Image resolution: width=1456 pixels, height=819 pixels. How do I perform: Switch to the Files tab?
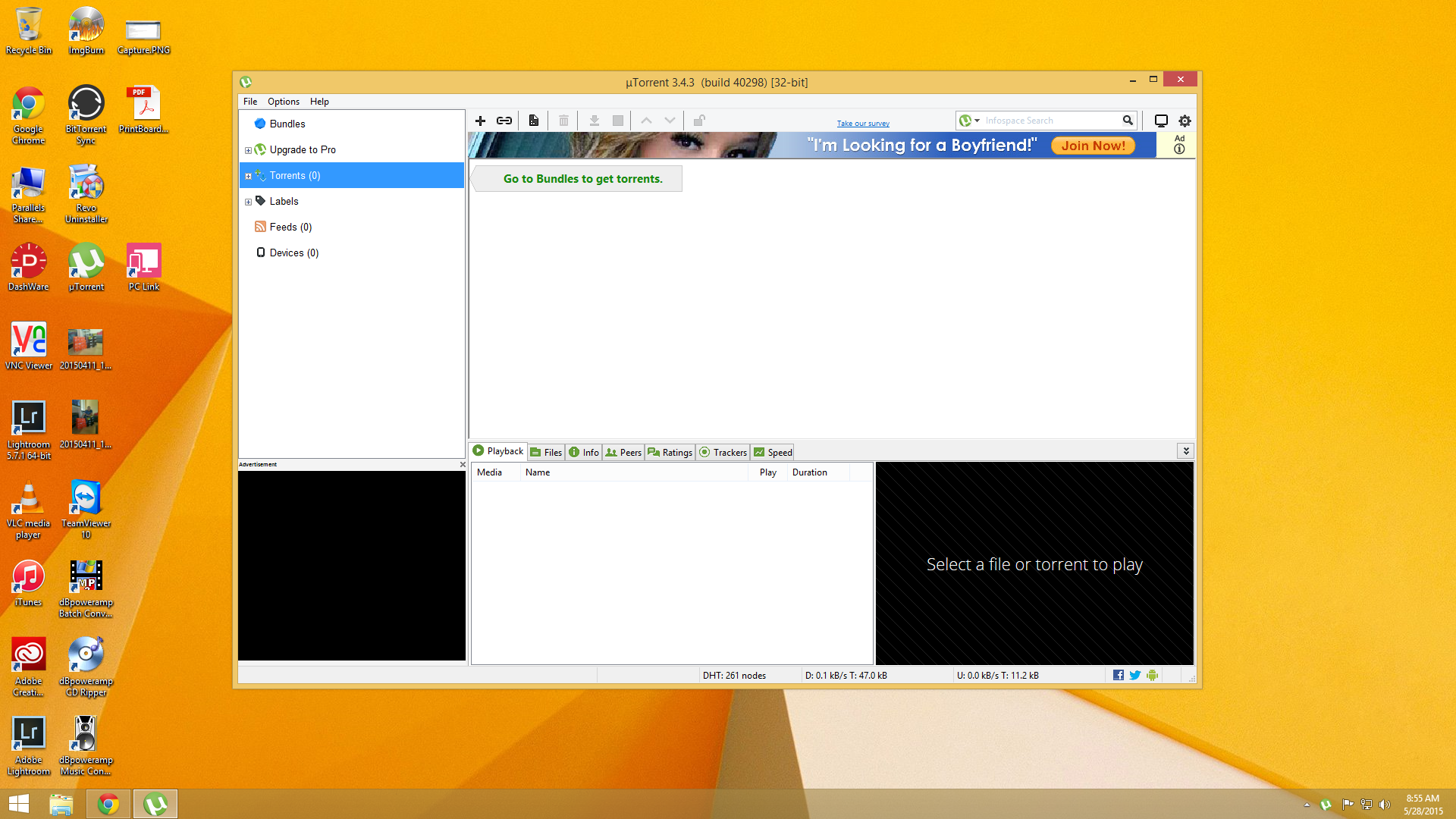click(x=546, y=453)
